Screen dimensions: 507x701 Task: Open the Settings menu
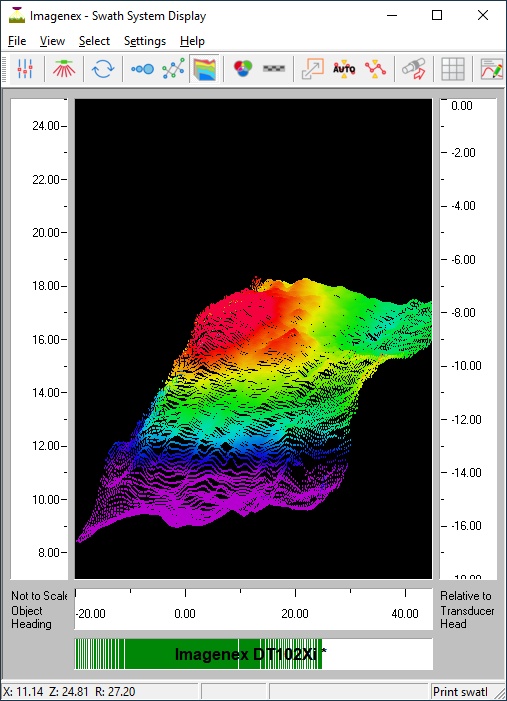point(145,41)
